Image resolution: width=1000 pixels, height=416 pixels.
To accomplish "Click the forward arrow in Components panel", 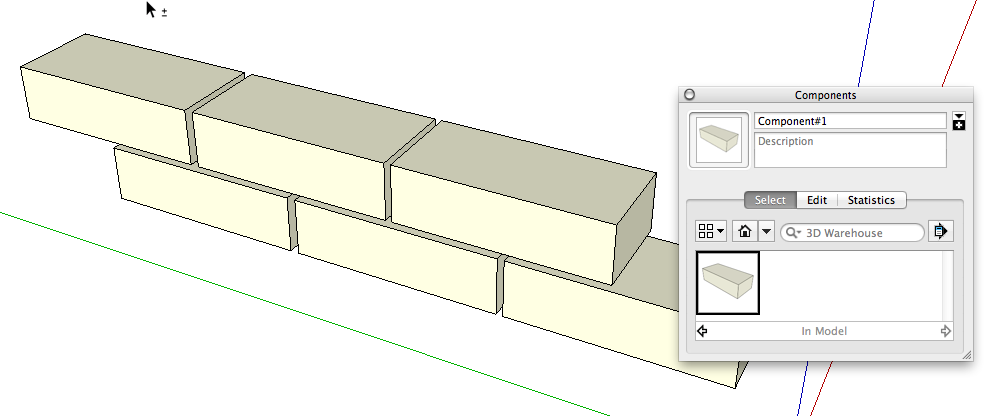I will point(946,331).
